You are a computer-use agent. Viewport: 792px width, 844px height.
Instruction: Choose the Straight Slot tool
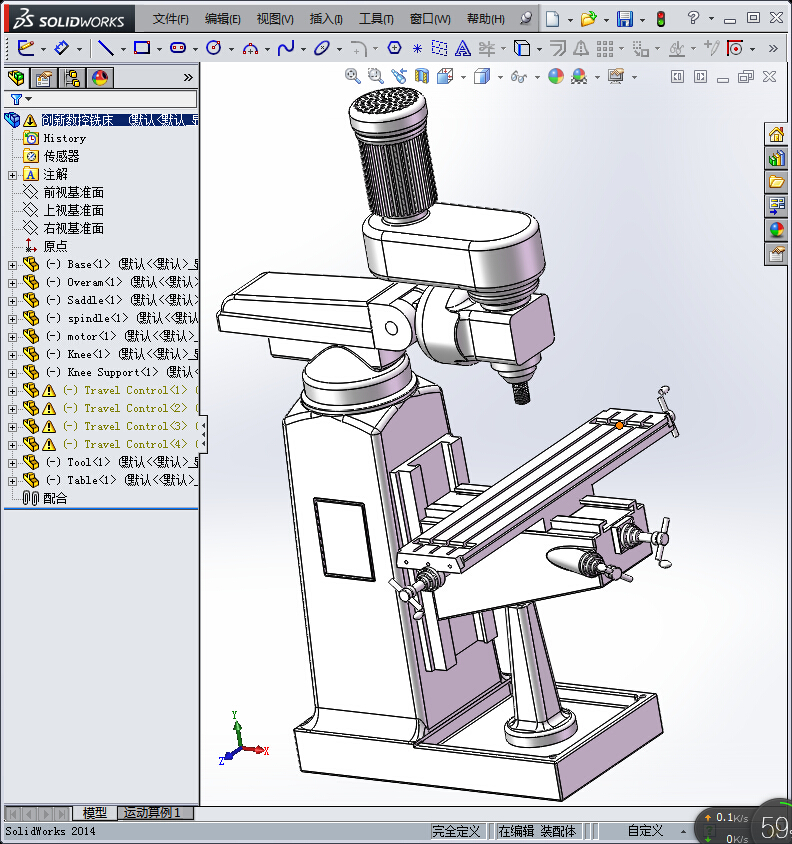click(178, 48)
